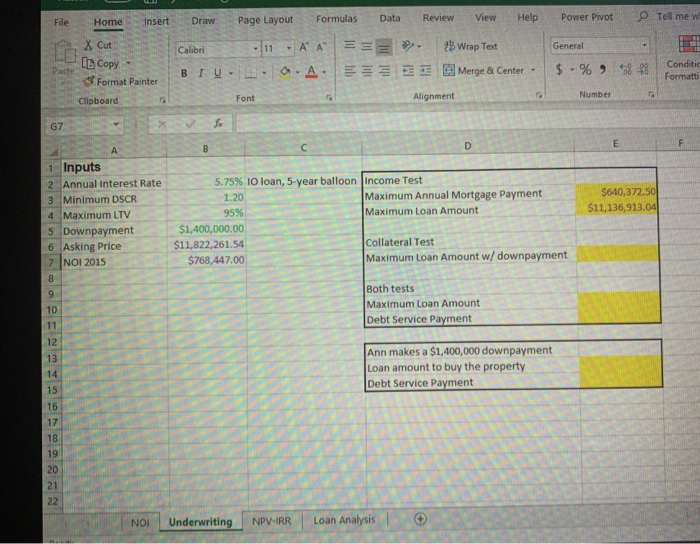Expand the Merge & Center options arrow
Viewport: 700px width, 544px height.
(533, 70)
